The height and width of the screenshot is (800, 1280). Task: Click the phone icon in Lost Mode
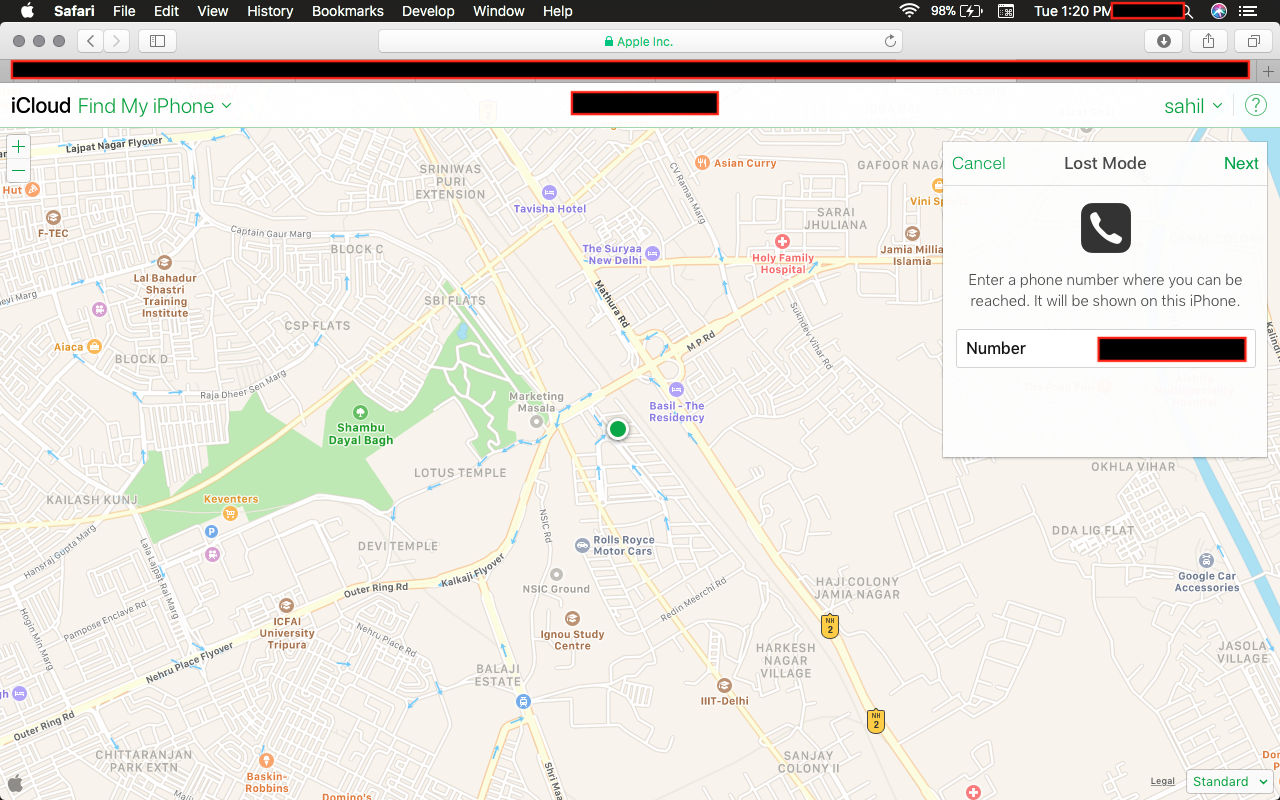(x=1105, y=228)
